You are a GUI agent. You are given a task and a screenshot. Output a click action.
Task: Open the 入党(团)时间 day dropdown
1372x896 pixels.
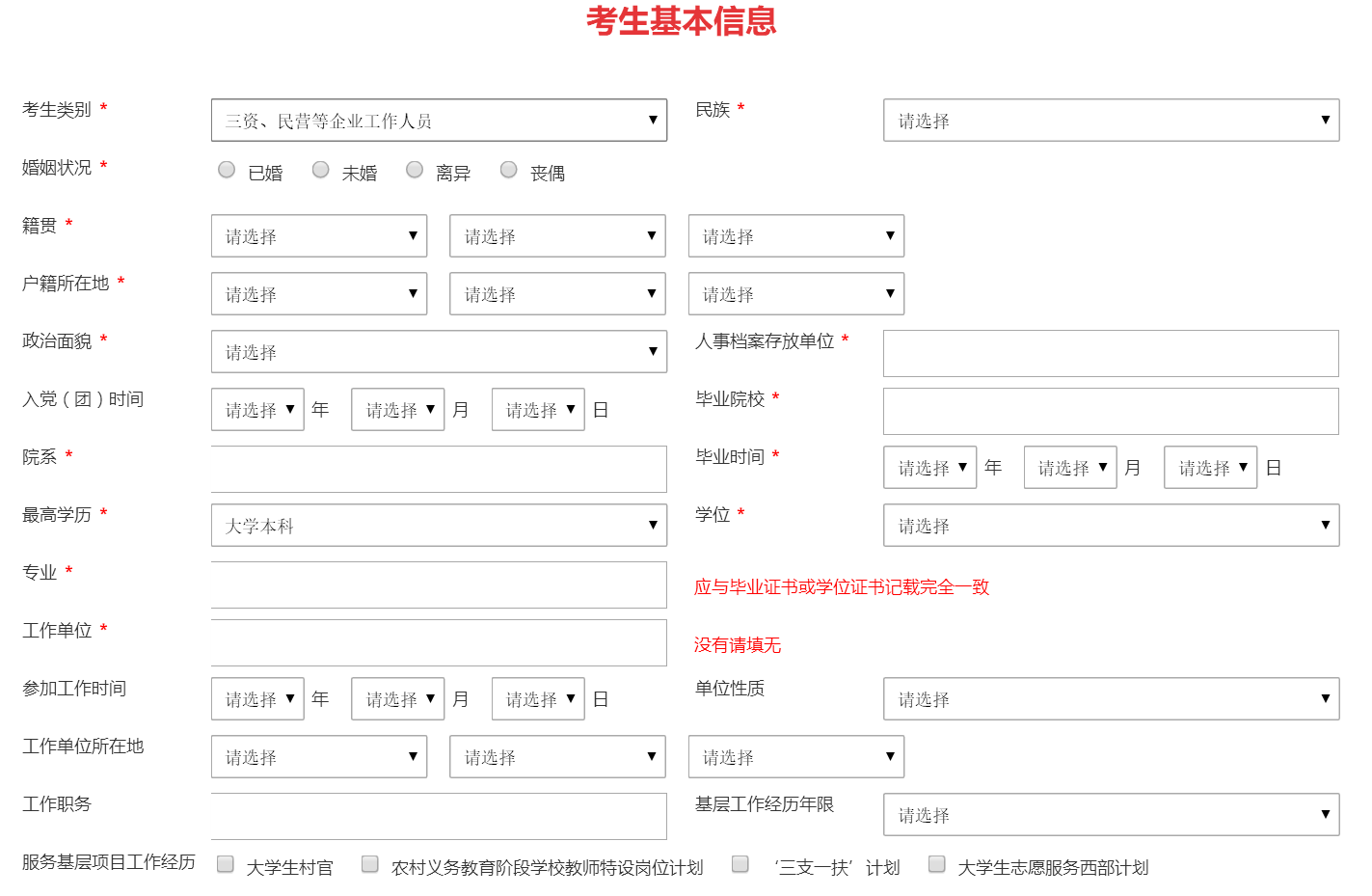pyautogui.click(x=538, y=410)
